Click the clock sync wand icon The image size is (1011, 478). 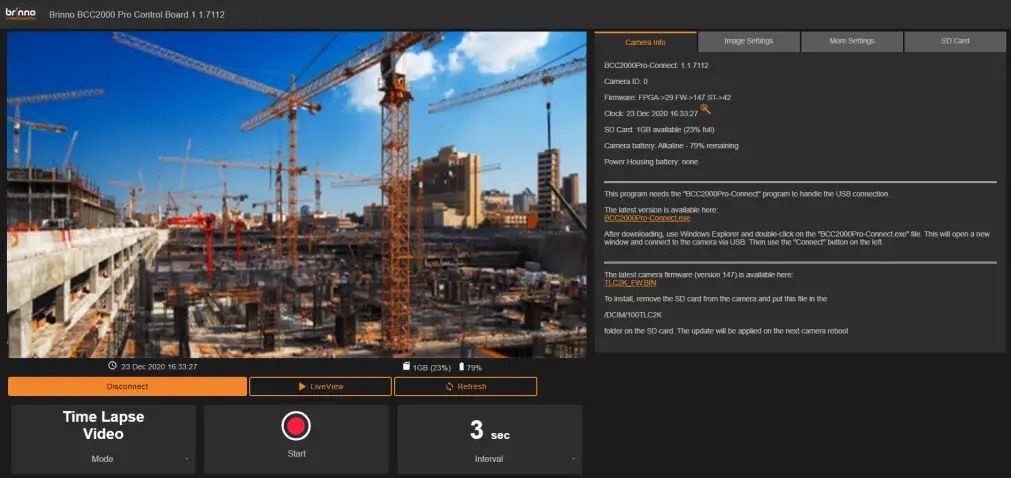click(706, 110)
